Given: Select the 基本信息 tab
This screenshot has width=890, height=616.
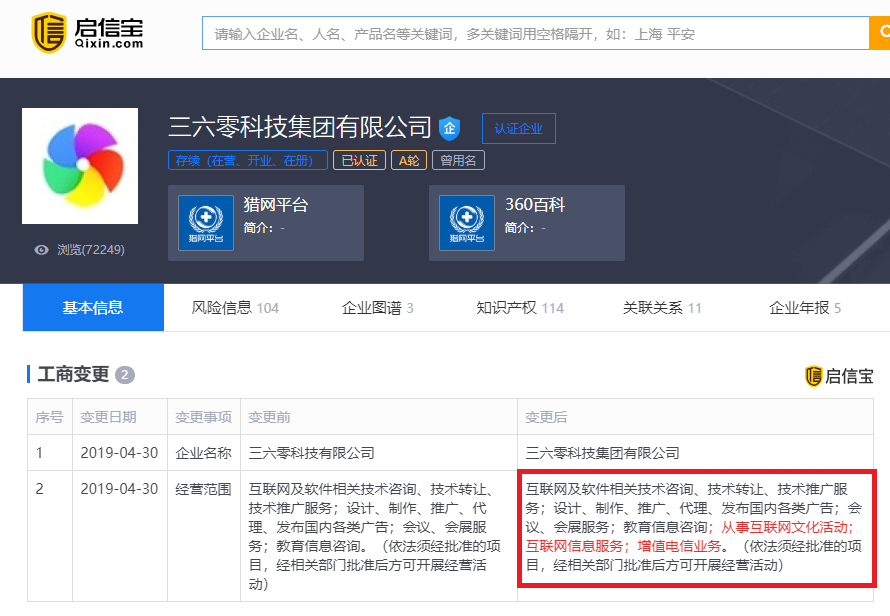Looking at the screenshot, I should tap(93, 307).
